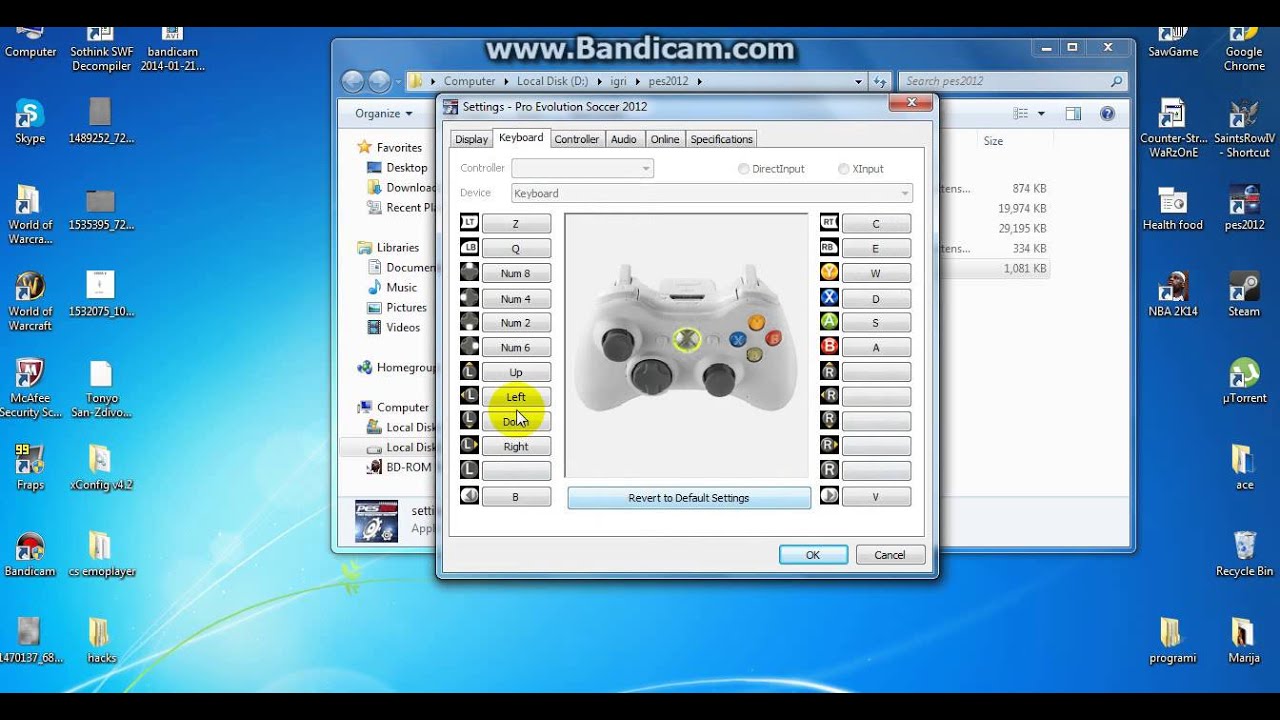The height and width of the screenshot is (720, 1280).
Task: Click the Up key binding button
Action: (x=516, y=372)
